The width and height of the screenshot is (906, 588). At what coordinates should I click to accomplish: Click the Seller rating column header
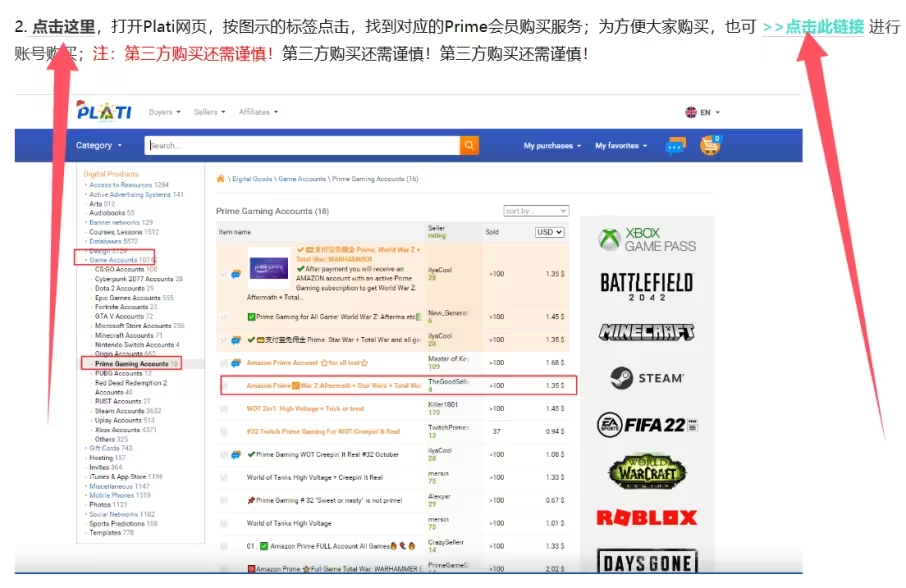(437, 232)
